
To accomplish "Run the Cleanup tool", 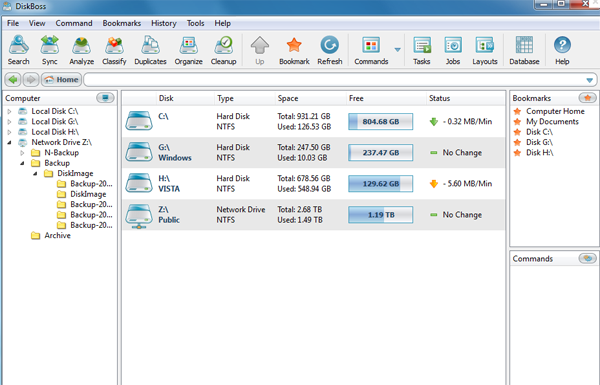I will (223, 50).
